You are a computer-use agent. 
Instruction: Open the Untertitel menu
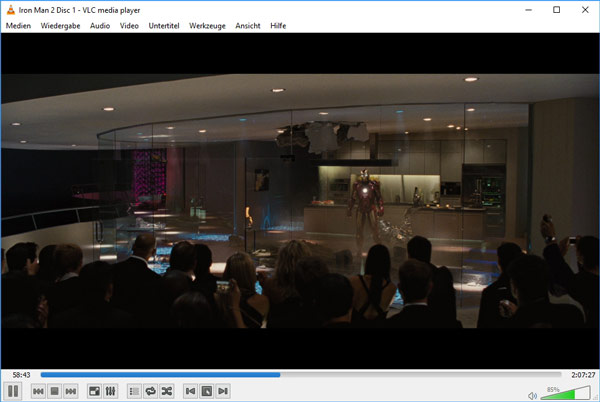[x=164, y=26]
